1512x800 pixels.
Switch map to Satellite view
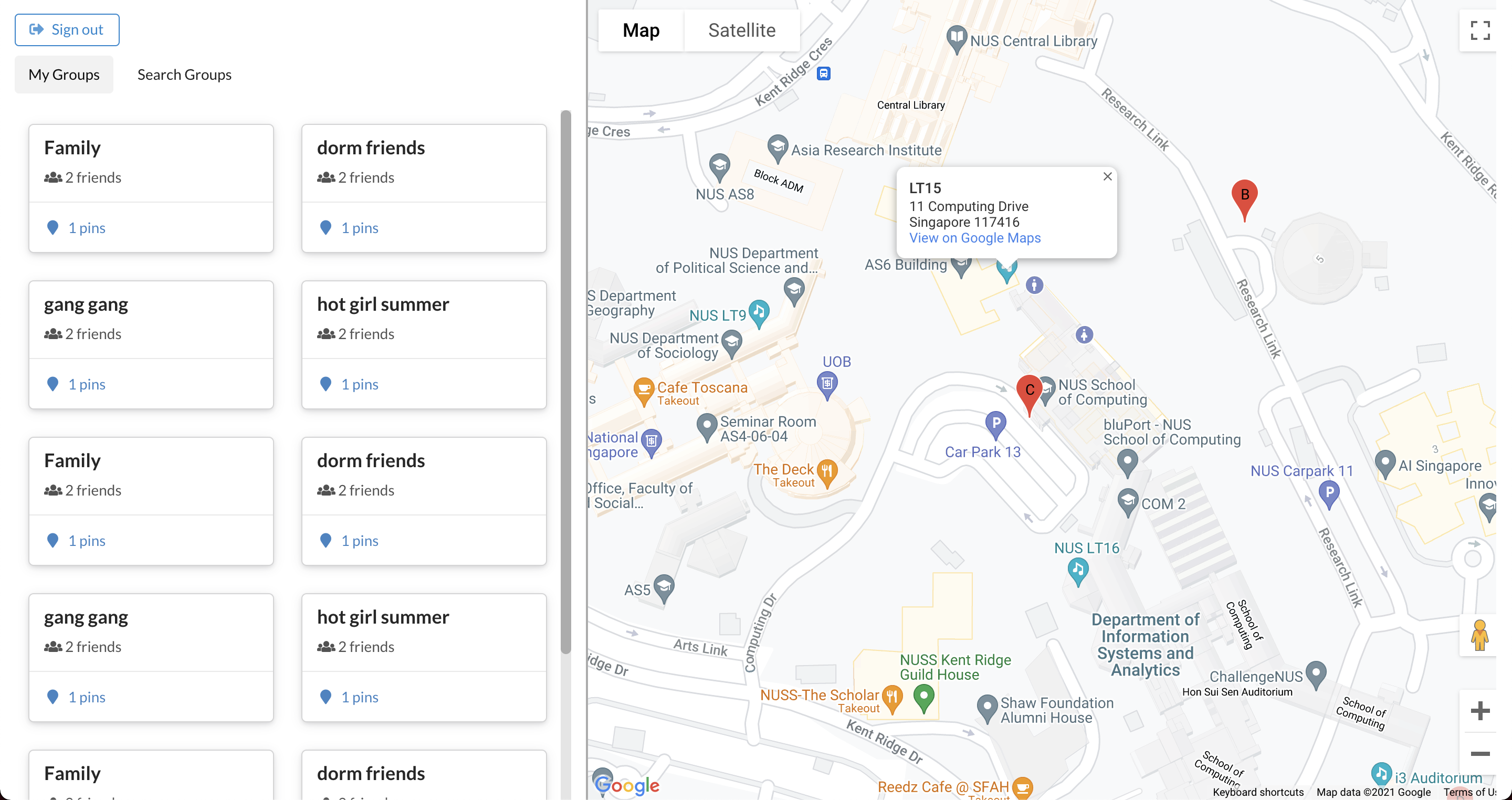[741, 30]
